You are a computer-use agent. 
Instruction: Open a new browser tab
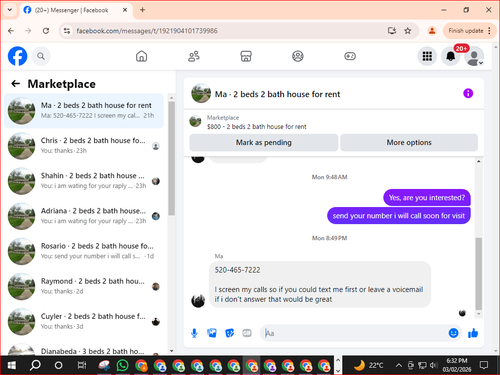point(142,10)
